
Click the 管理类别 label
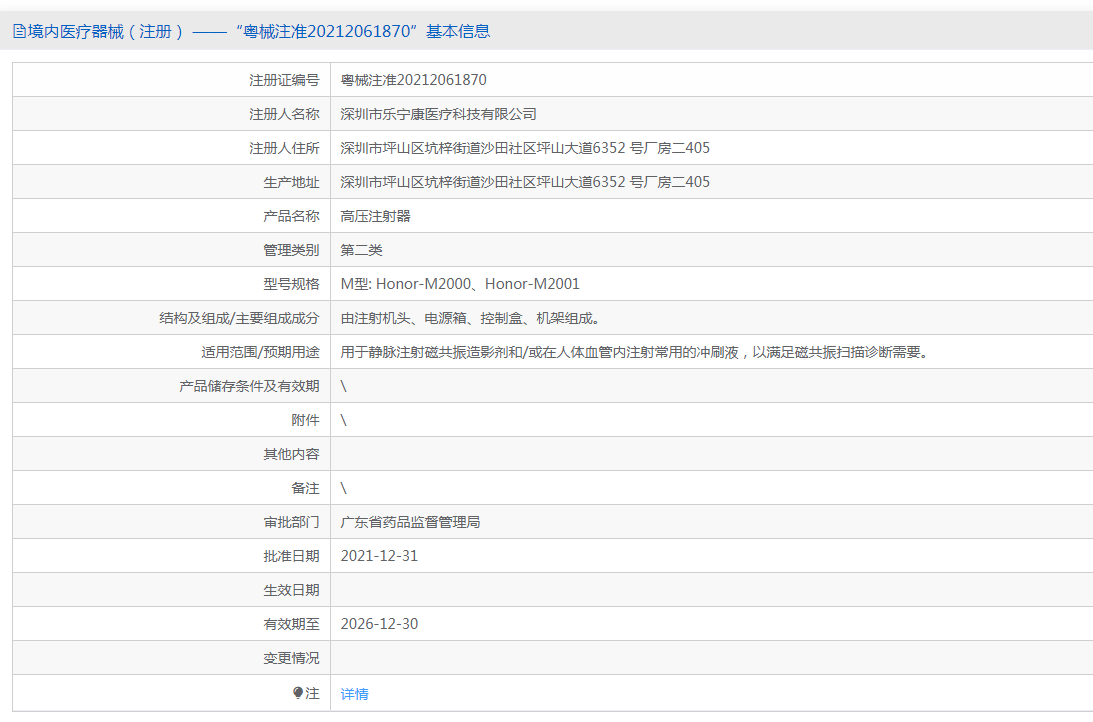(x=291, y=250)
